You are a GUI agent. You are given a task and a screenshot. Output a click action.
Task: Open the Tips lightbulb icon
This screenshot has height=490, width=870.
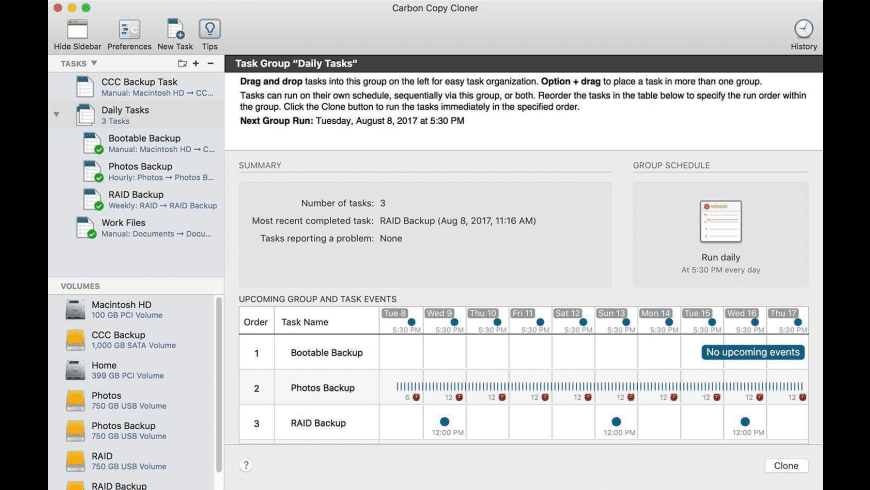(210, 29)
